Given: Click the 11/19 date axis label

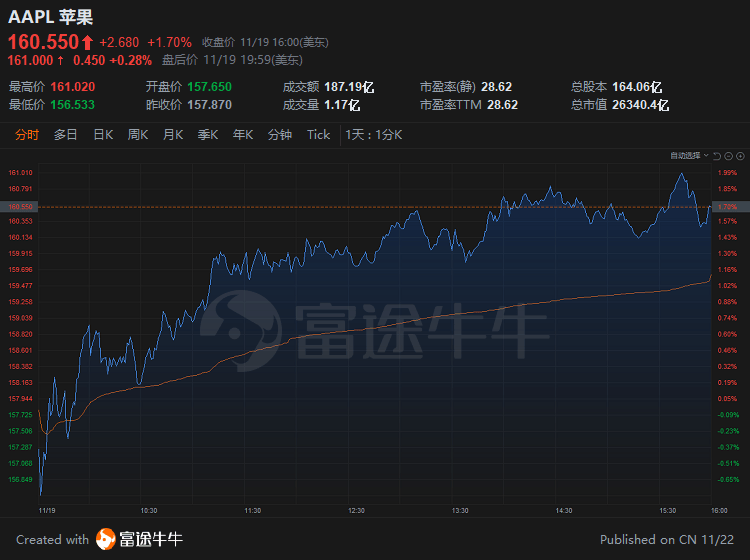Looking at the screenshot, I should (x=47, y=511).
